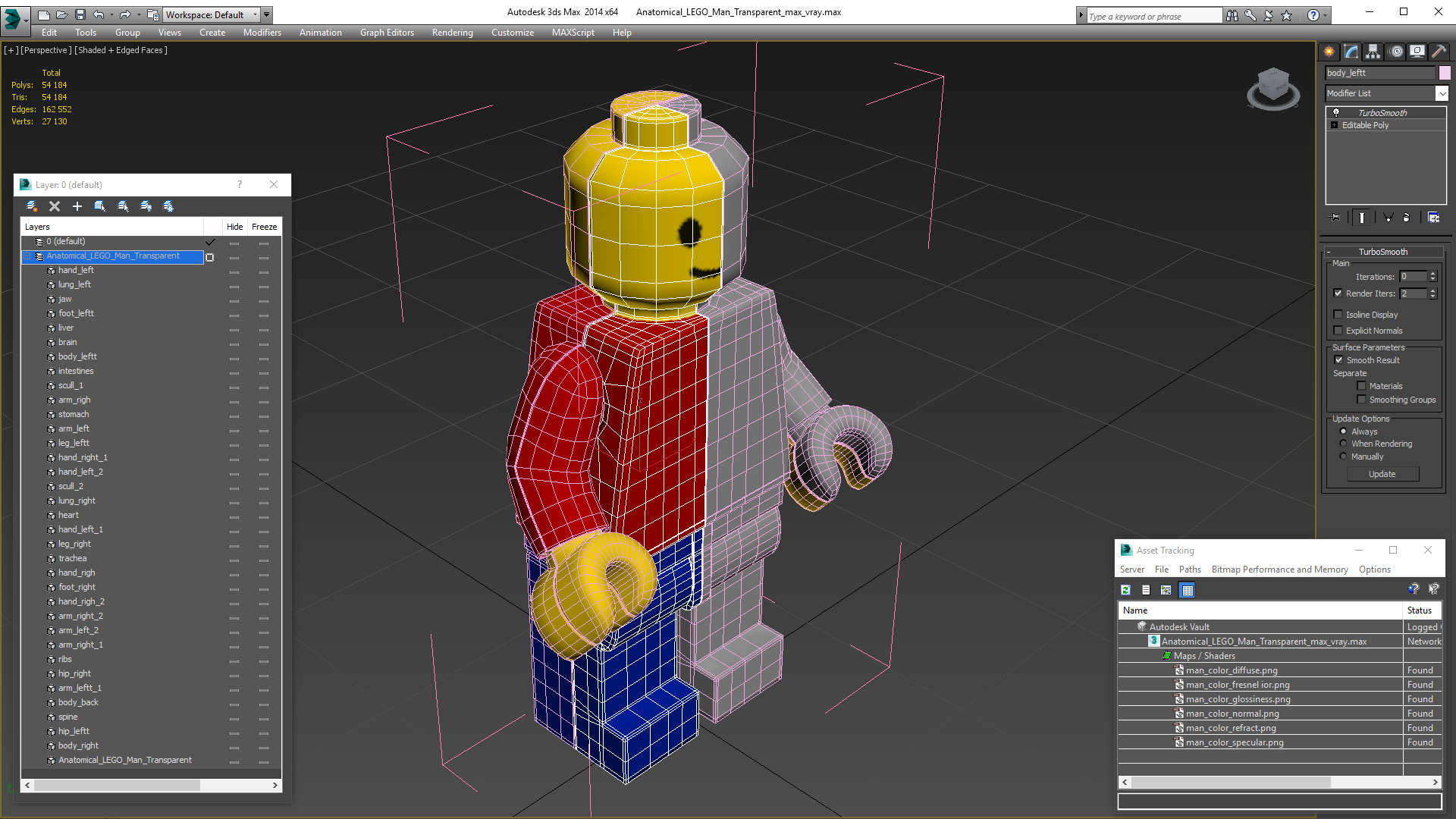Image resolution: width=1456 pixels, height=819 pixels.
Task: Select When Rendering update option
Action: click(1343, 444)
